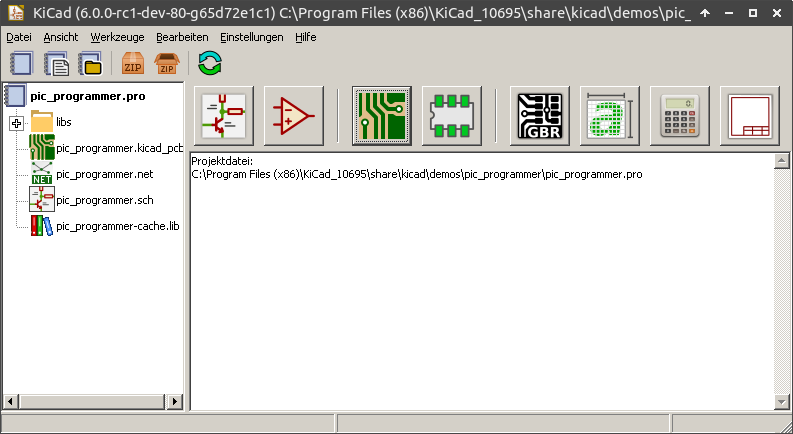Screen dimensions: 793x434
Task: Click title bar keep-above arrow button
Action: point(705,13)
